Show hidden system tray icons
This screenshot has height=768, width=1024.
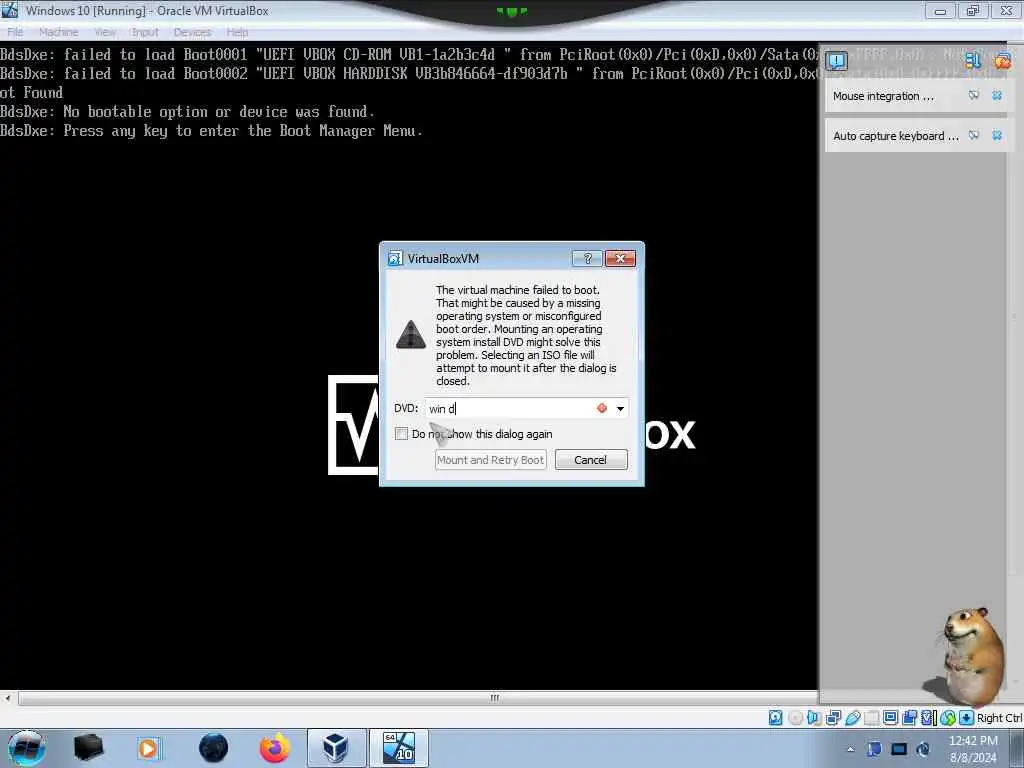[x=850, y=750]
